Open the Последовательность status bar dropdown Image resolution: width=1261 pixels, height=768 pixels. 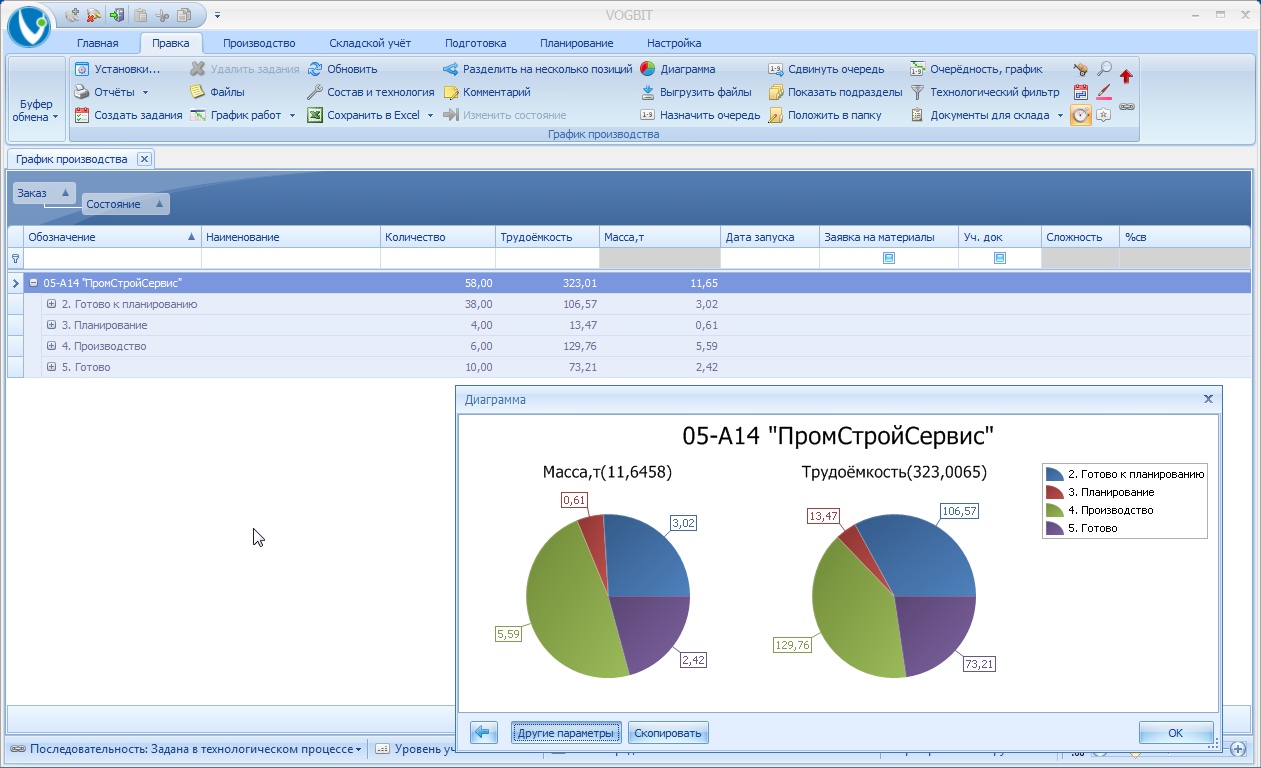pyautogui.click(x=186, y=748)
